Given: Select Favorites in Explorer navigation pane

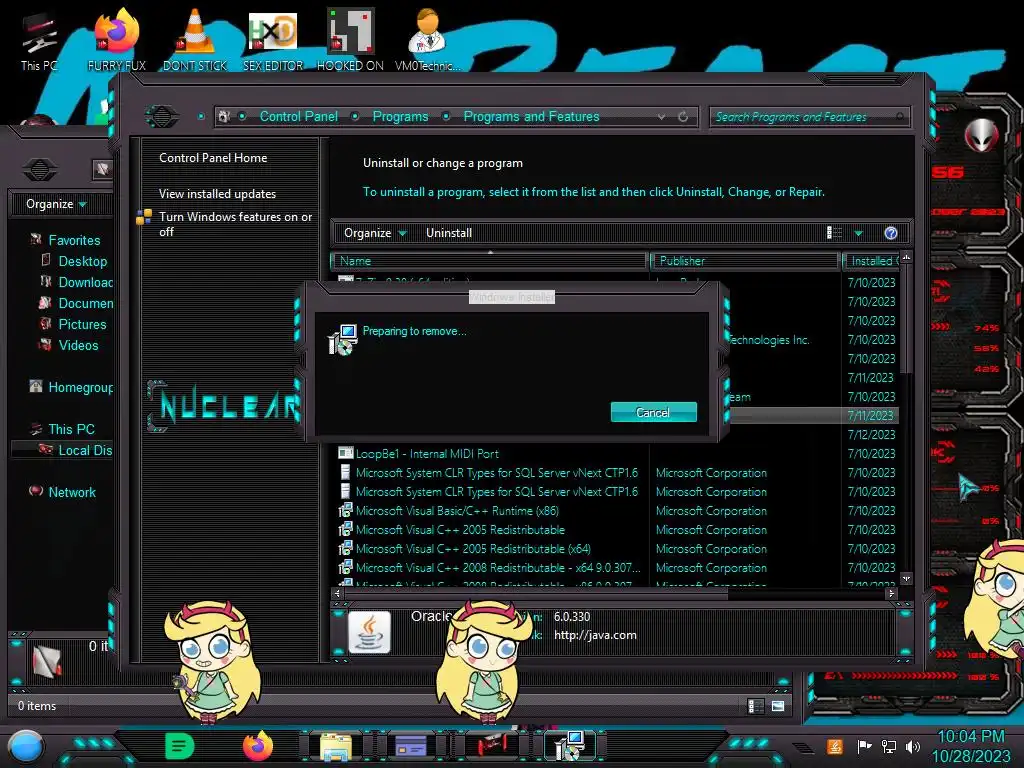Looking at the screenshot, I should 74,240.
